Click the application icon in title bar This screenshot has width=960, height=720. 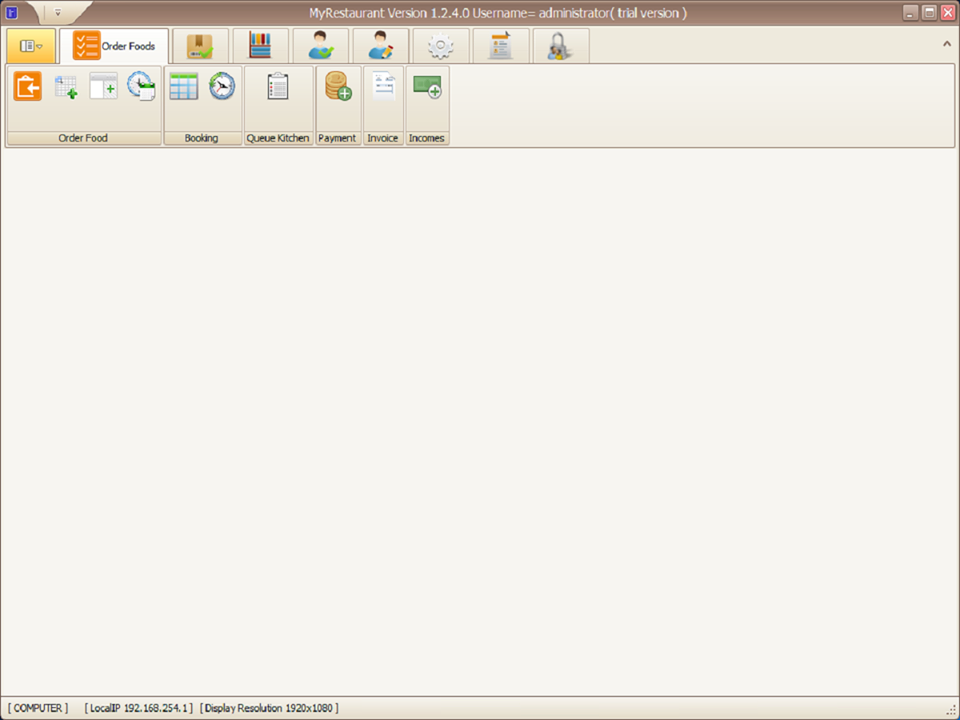coord(12,12)
